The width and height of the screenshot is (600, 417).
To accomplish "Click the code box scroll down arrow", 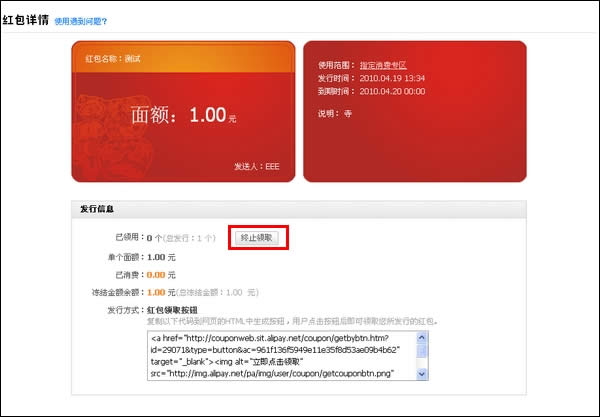I will (x=422, y=374).
